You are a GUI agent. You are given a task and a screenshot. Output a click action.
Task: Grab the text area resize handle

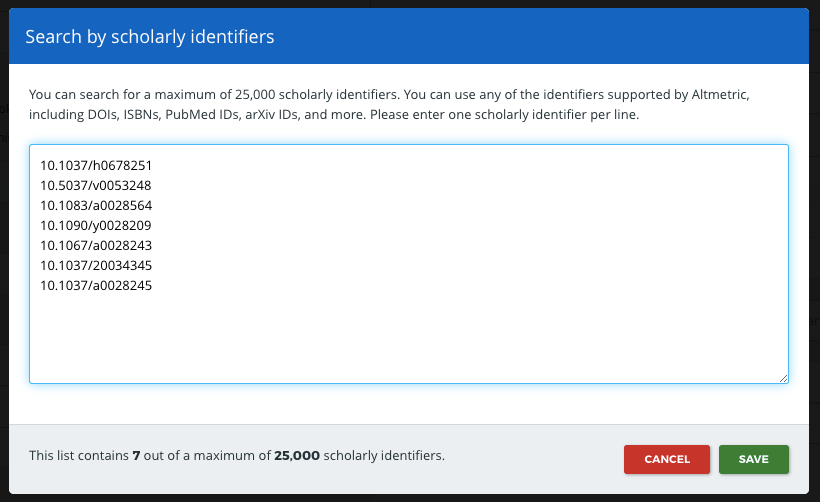tap(783, 377)
